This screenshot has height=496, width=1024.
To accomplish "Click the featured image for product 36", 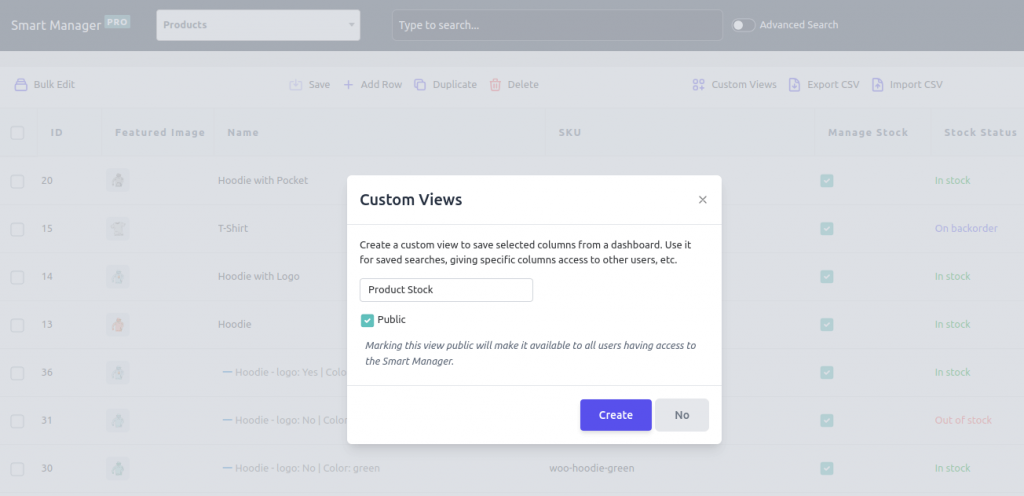I will click(118, 372).
